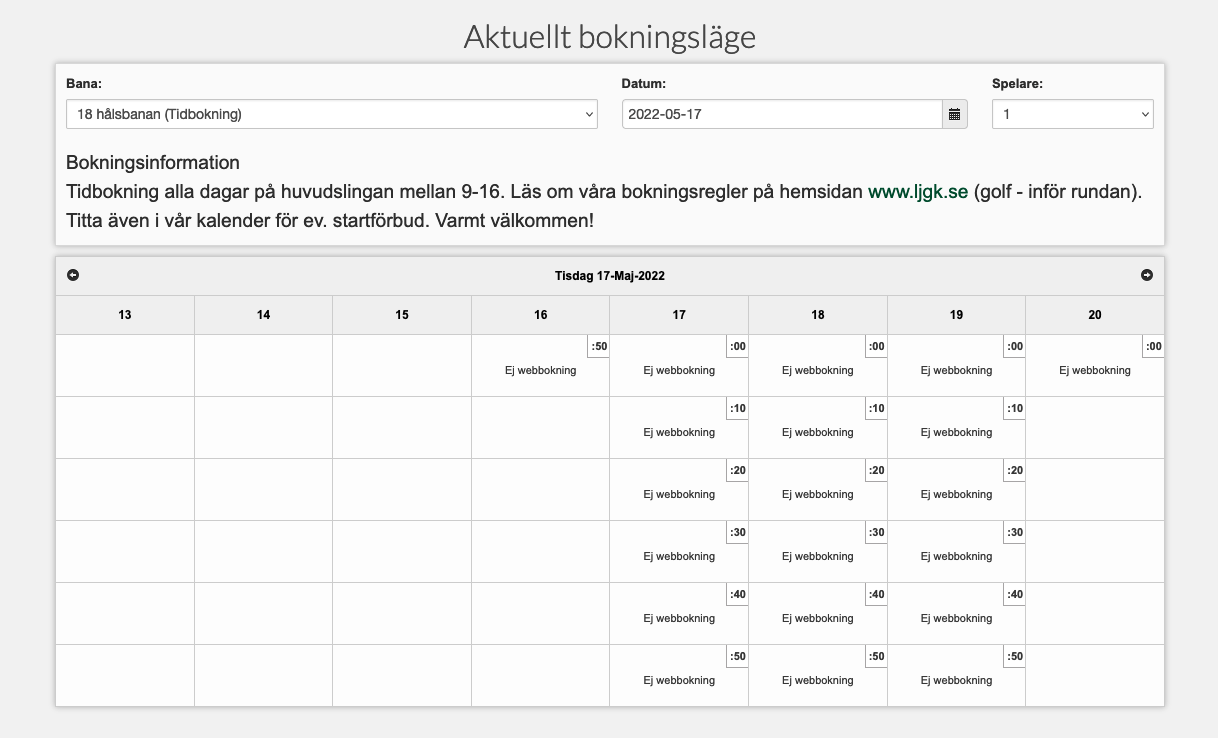
Task: Select the 18:40 time slot
Action: (x=818, y=614)
